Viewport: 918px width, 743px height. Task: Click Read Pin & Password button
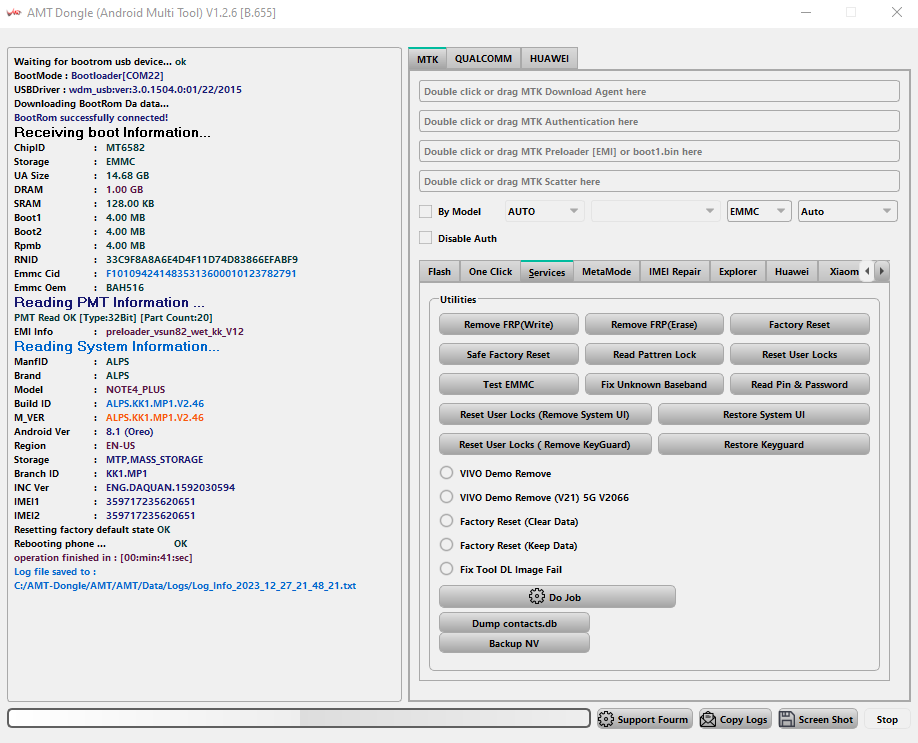799,384
